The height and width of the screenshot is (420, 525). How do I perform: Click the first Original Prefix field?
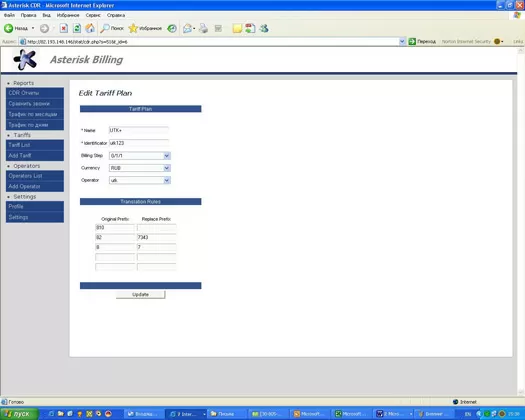click(115, 228)
